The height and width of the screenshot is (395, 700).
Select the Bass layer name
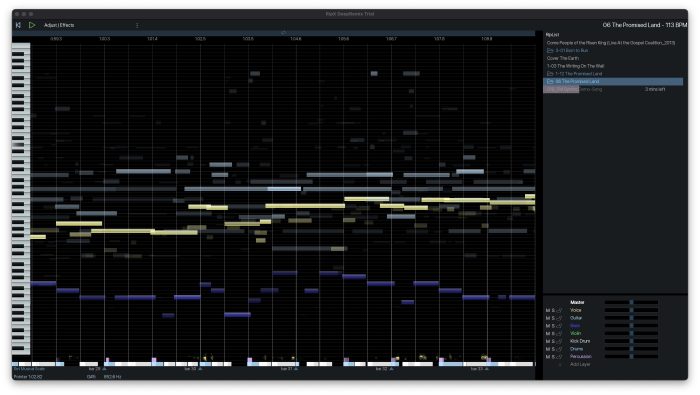tap(575, 326)
